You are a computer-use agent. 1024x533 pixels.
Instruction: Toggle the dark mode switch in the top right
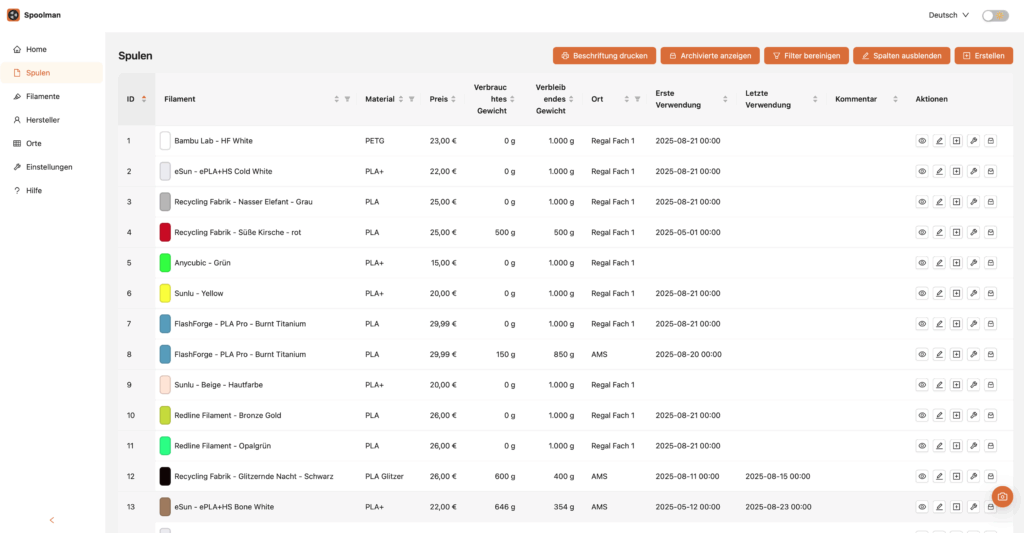(994, 15)
